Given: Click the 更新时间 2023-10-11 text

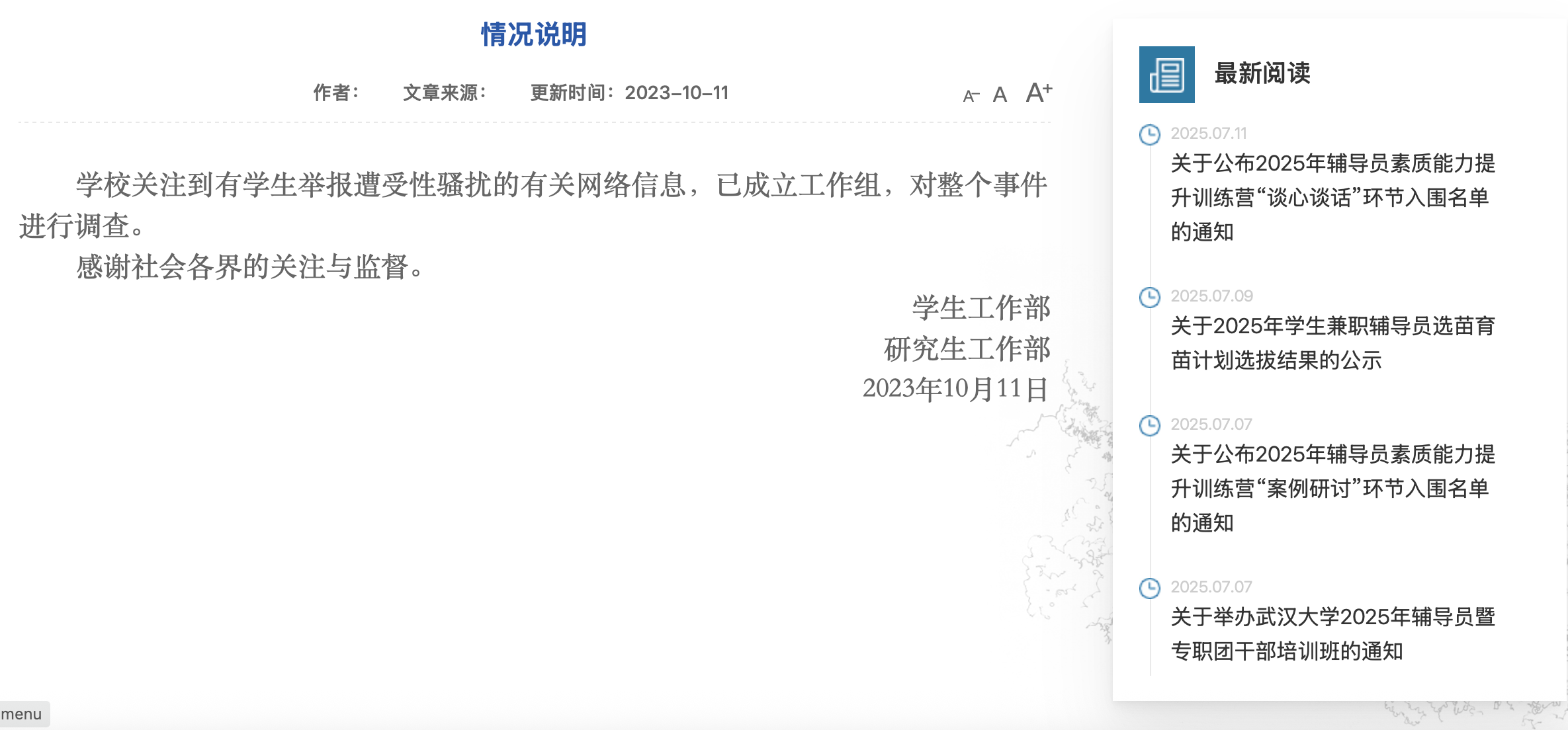Looking at the screenshot, I should [x=629, y=93].
